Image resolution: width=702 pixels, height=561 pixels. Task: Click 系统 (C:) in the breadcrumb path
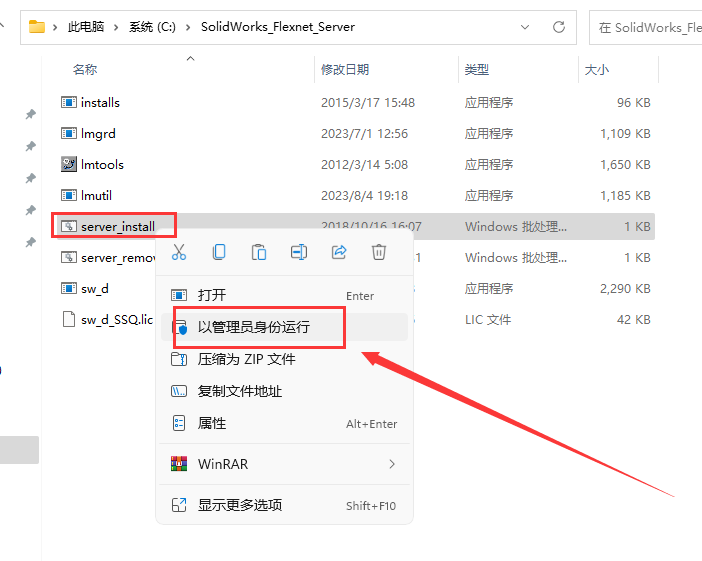[x=153, y=27]
